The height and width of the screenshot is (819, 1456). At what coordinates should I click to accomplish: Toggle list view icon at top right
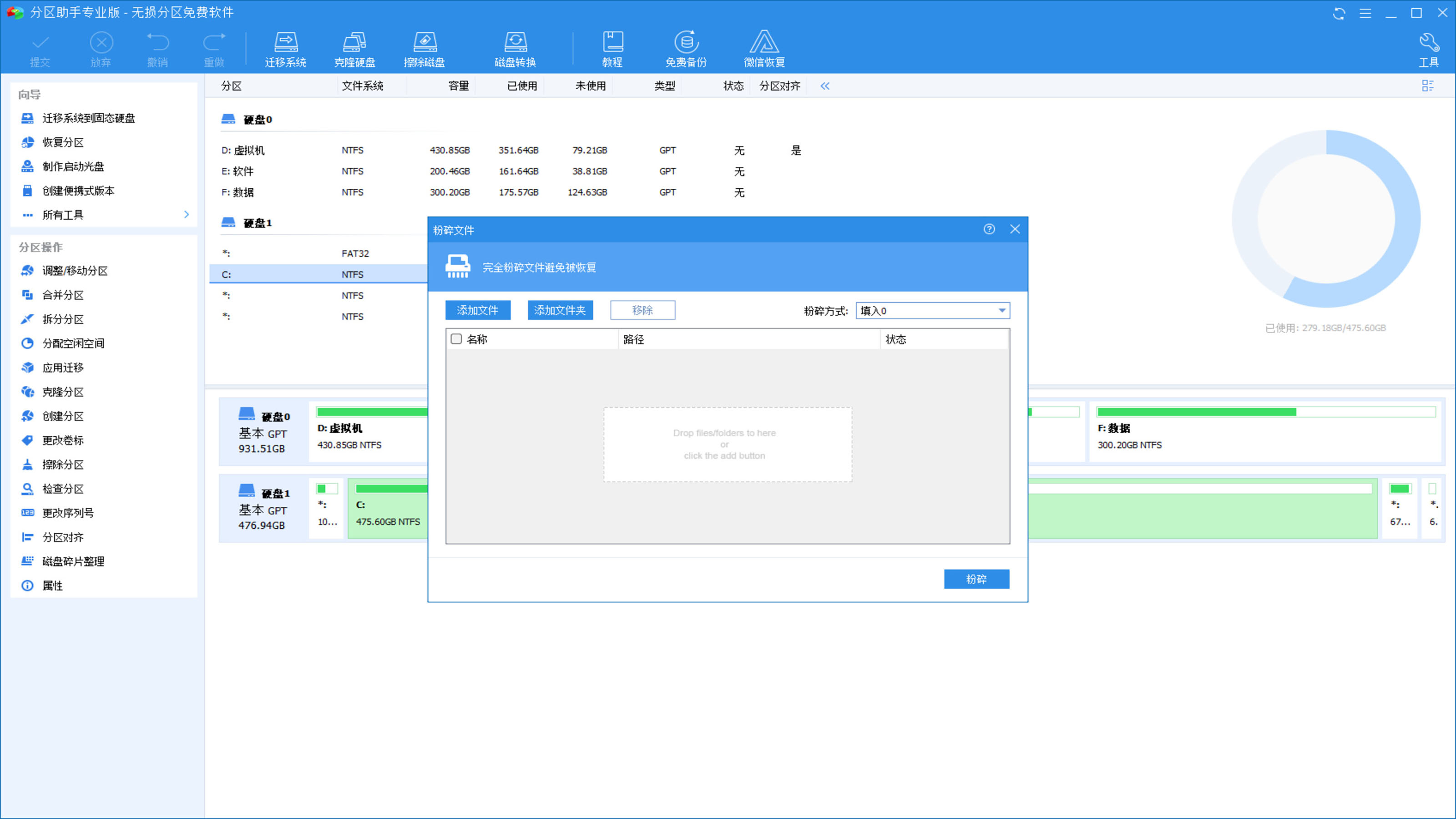1427,86
